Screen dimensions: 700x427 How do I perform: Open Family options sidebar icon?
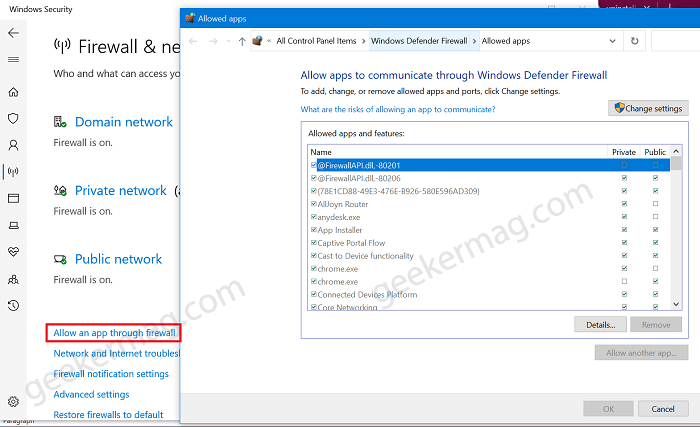[x=13, y=279]
